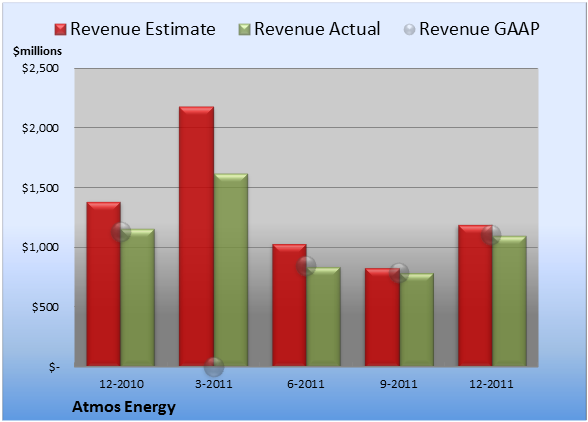The width and height of the screenshot is (588, 422).
Task: Select the 'Revenue Actual' legend label
Action: click(x=317, y=29)
